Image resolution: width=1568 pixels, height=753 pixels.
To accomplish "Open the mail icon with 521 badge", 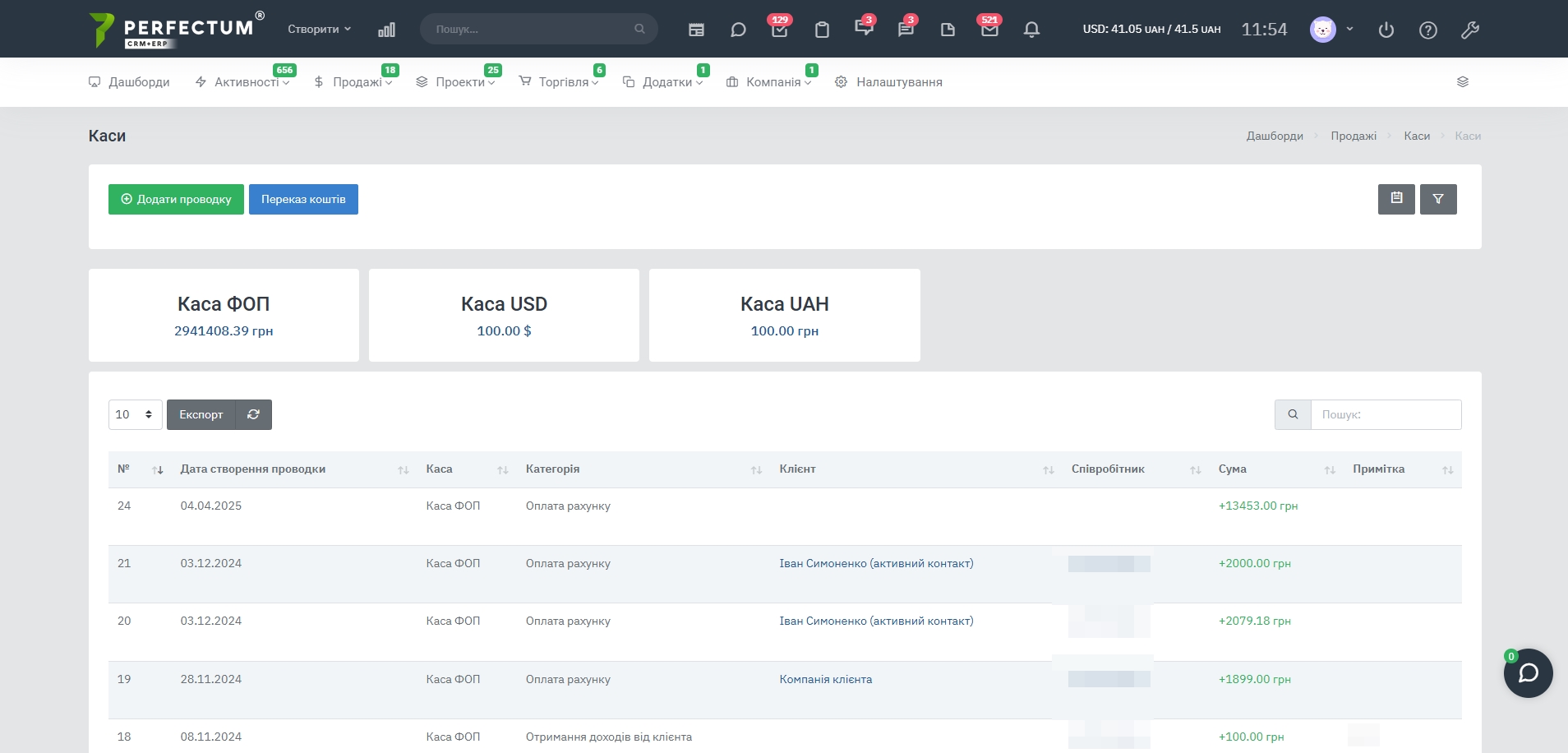I will click(989, 30).
